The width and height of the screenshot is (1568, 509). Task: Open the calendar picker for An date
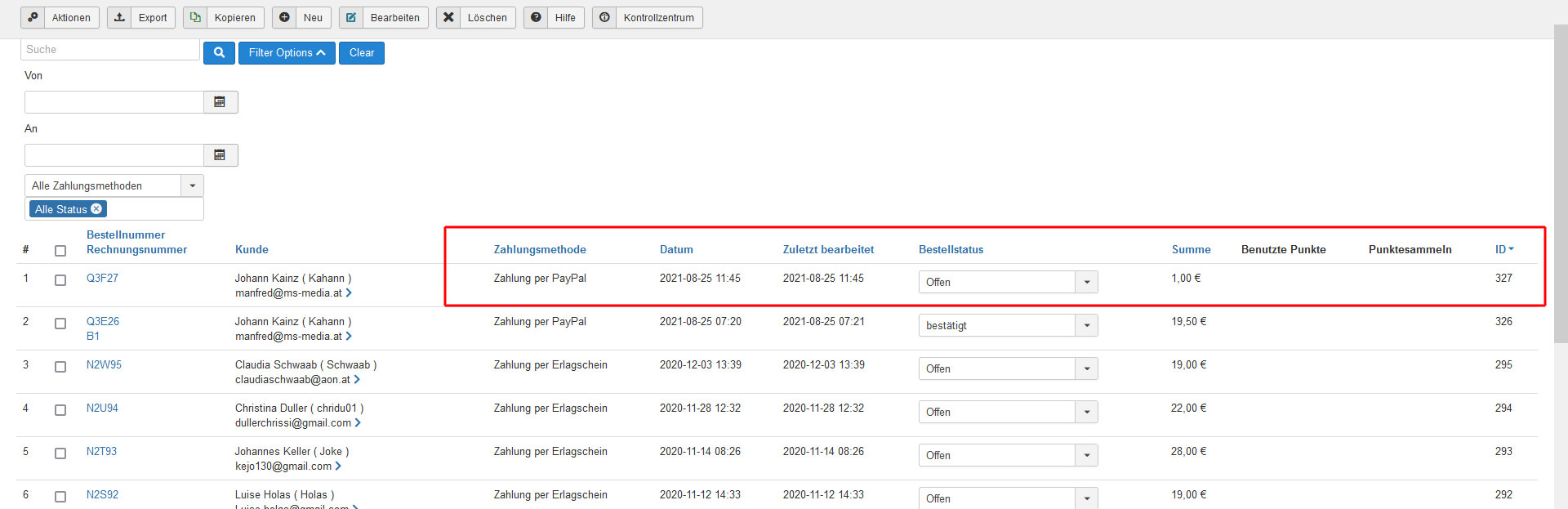pos(220,155)
